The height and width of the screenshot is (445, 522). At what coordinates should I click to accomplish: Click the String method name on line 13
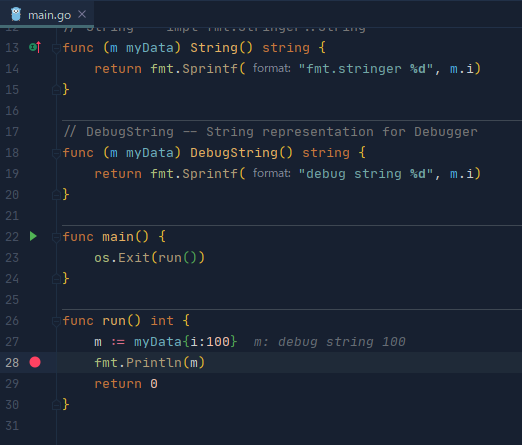[214, 48]
